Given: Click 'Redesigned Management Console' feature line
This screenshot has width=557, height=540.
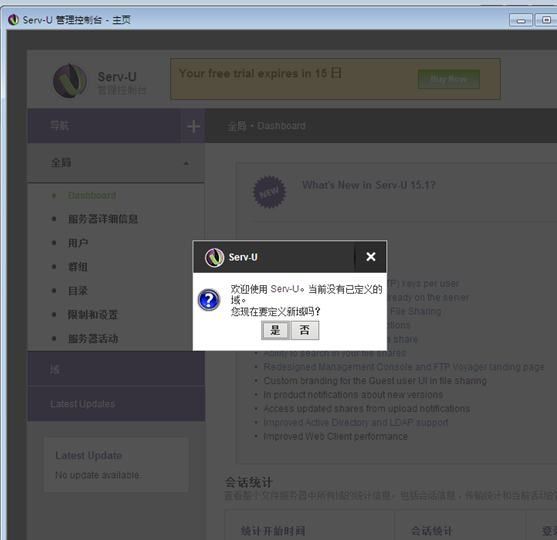Looking at the screenshot, I should coord(404,367).
